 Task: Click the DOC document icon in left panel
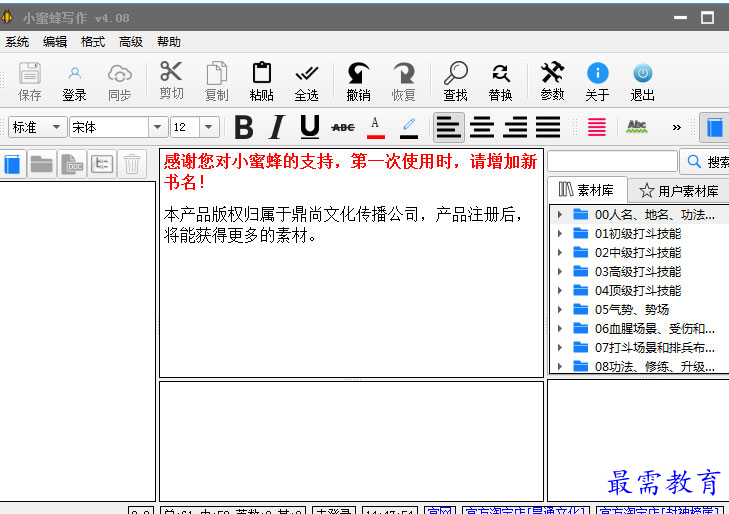coord(72,164)
